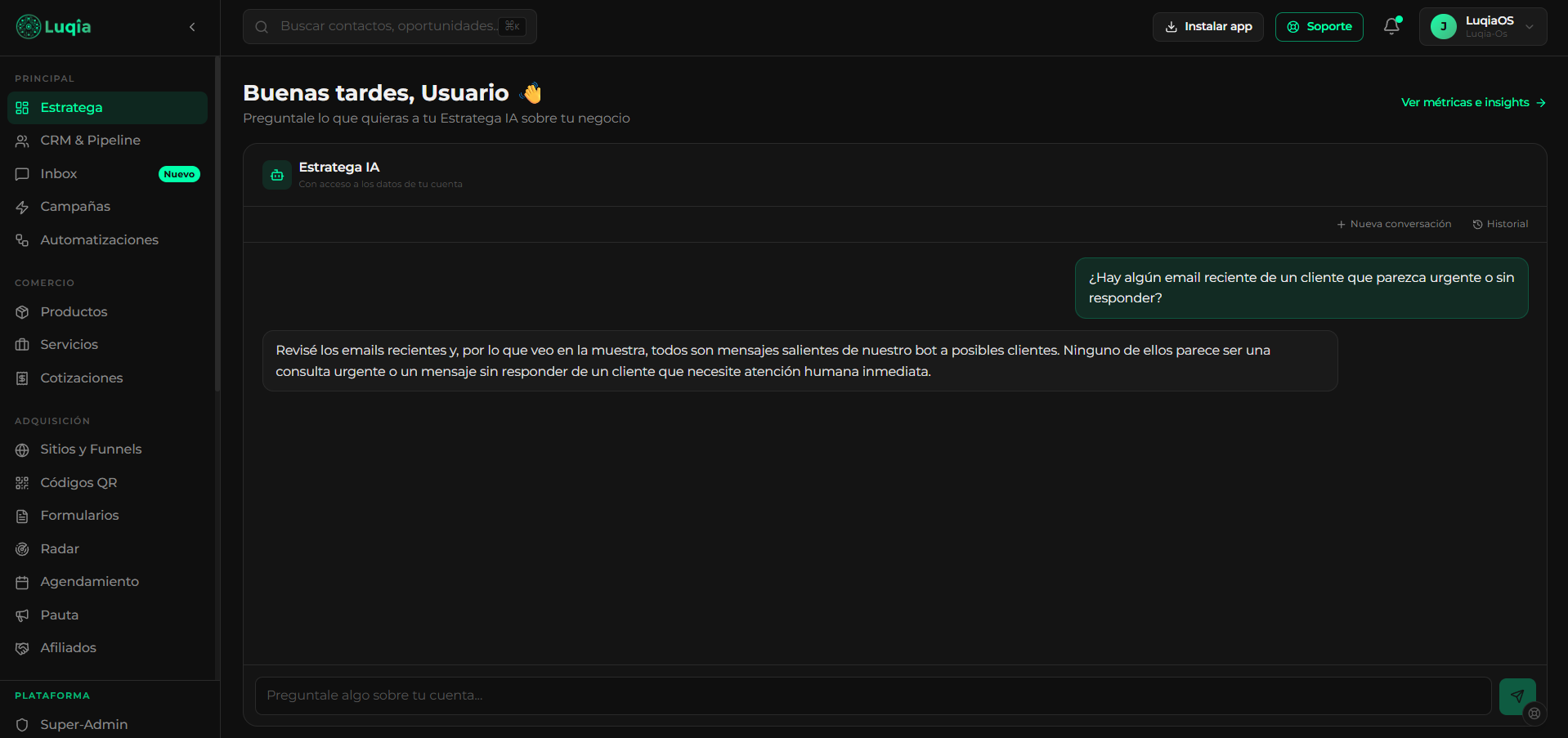Click the arrow icon after 'insights'

(x=1541, y=103)
